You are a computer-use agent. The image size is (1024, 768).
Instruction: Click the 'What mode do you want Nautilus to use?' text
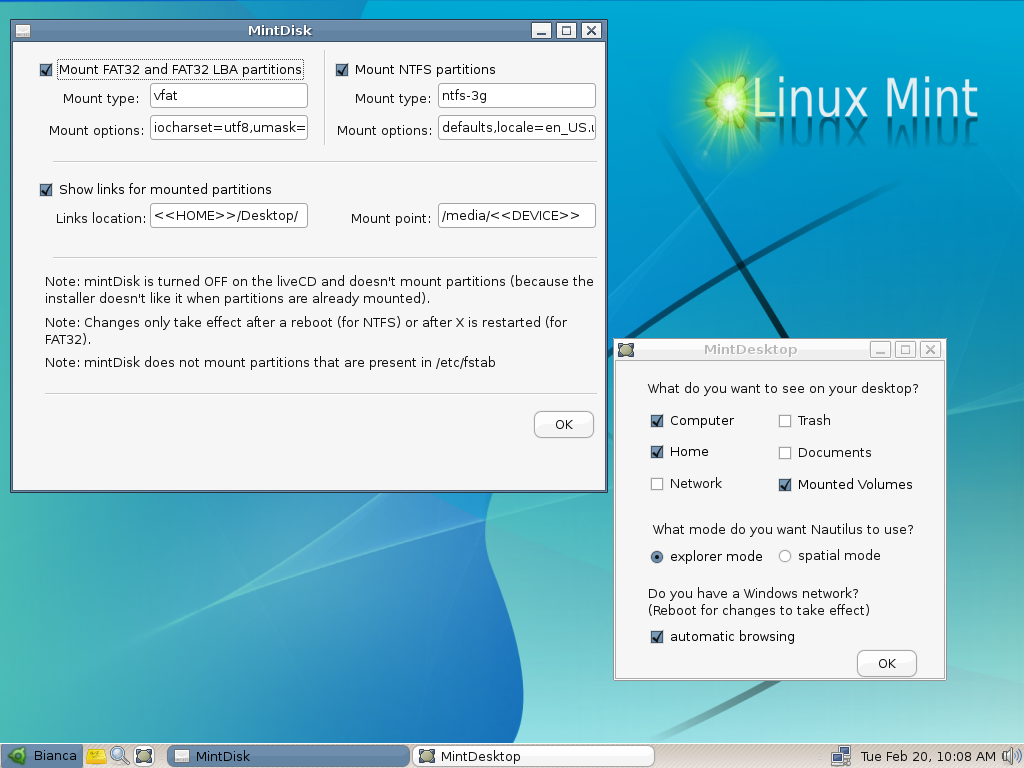click(x=783, y=529)
